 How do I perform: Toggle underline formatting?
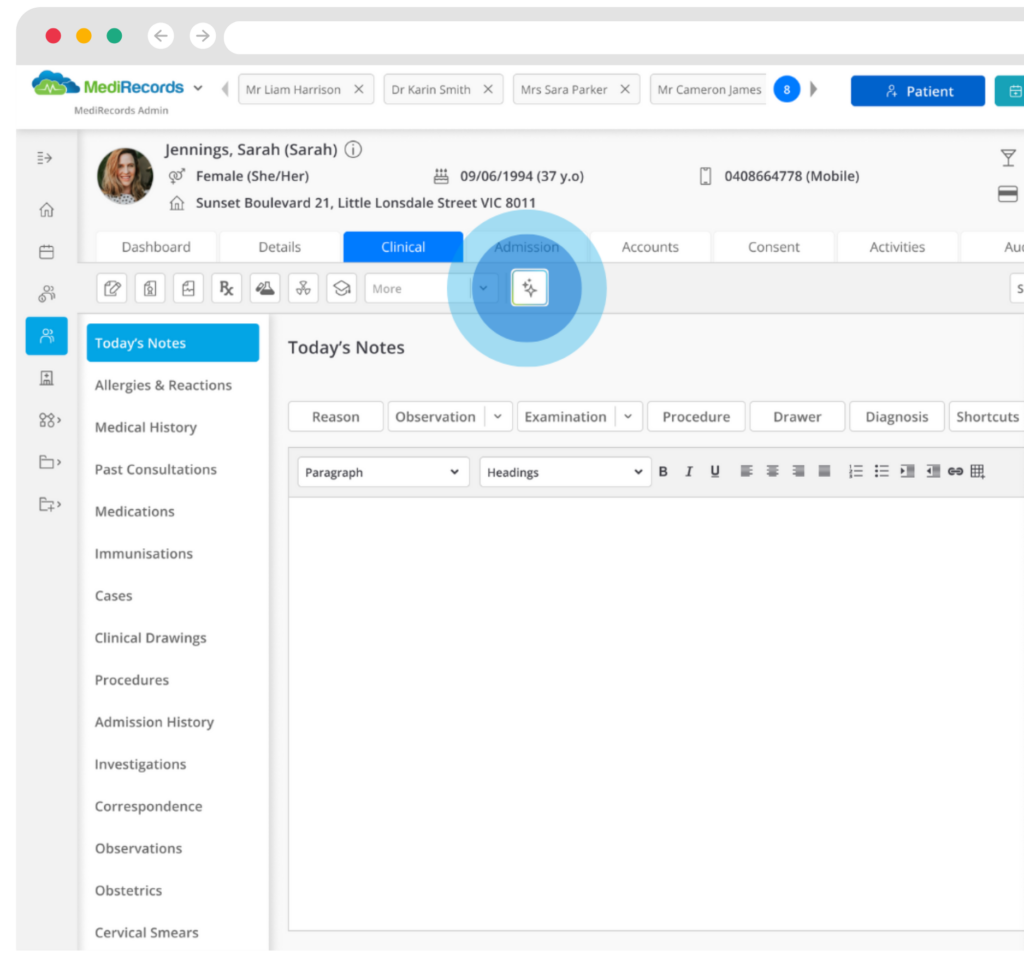point(714,472)
